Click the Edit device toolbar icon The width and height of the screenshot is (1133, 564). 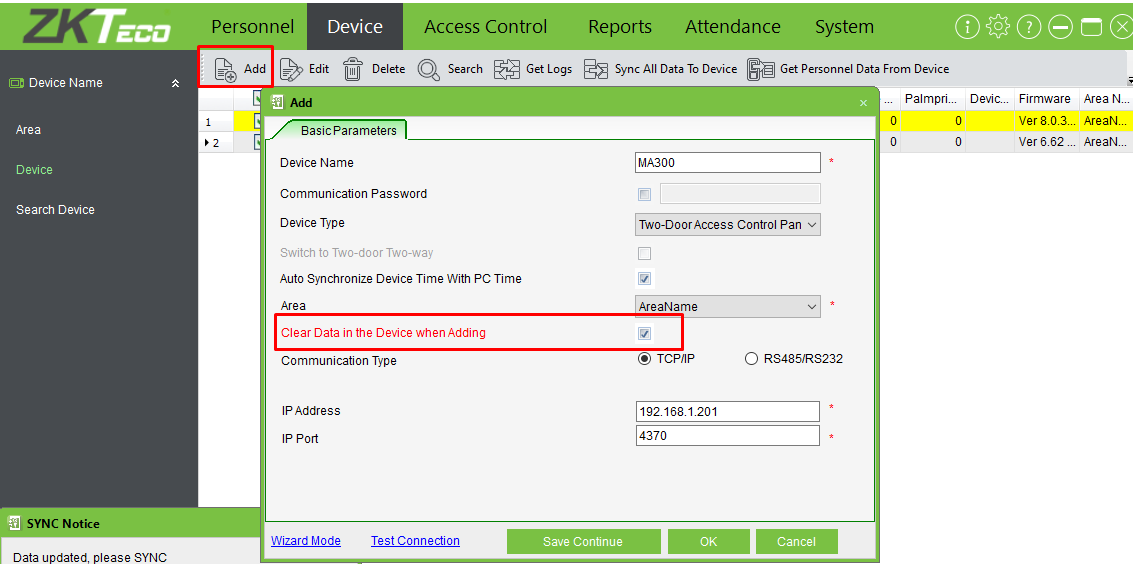pos(291,69)
